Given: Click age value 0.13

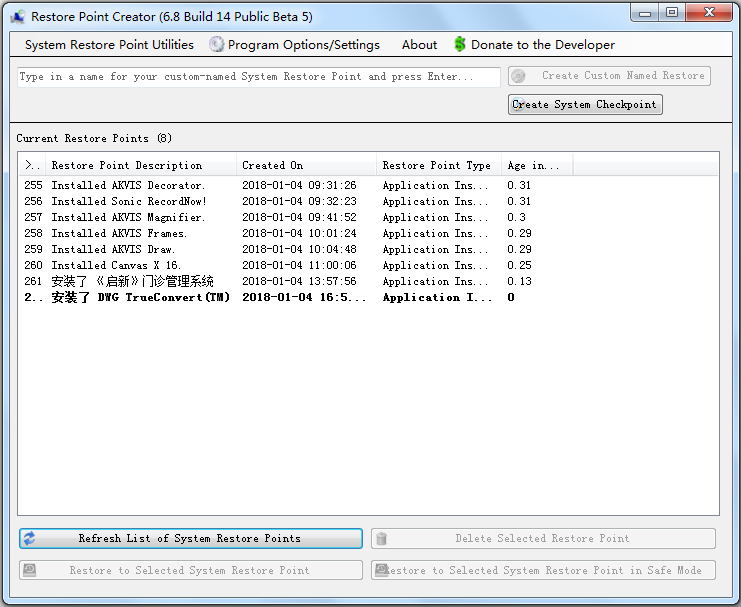Looking at the screenshot, I should [519, 281].
